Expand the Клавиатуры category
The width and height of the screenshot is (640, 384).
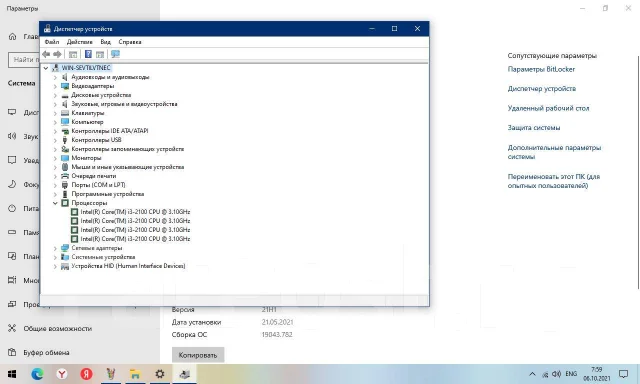(x=55, y=113)
